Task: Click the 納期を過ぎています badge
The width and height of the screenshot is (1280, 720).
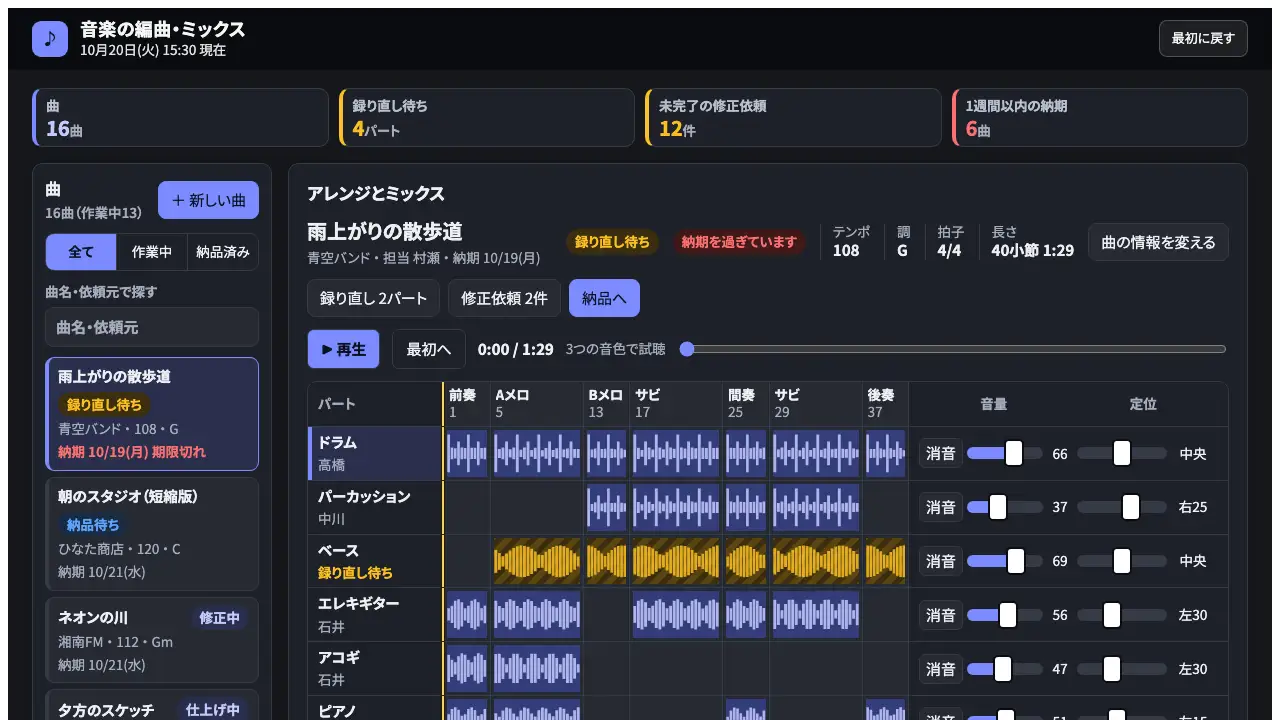Action: (739, 242)
